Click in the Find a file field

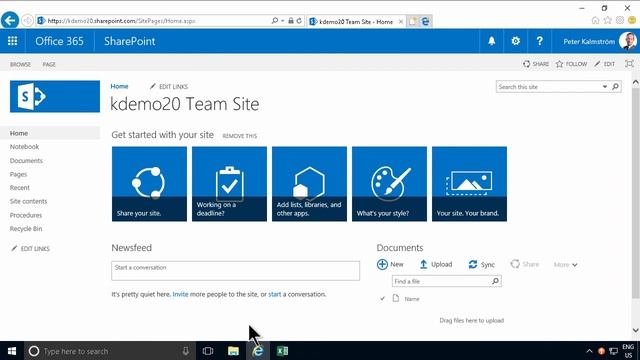442,281
